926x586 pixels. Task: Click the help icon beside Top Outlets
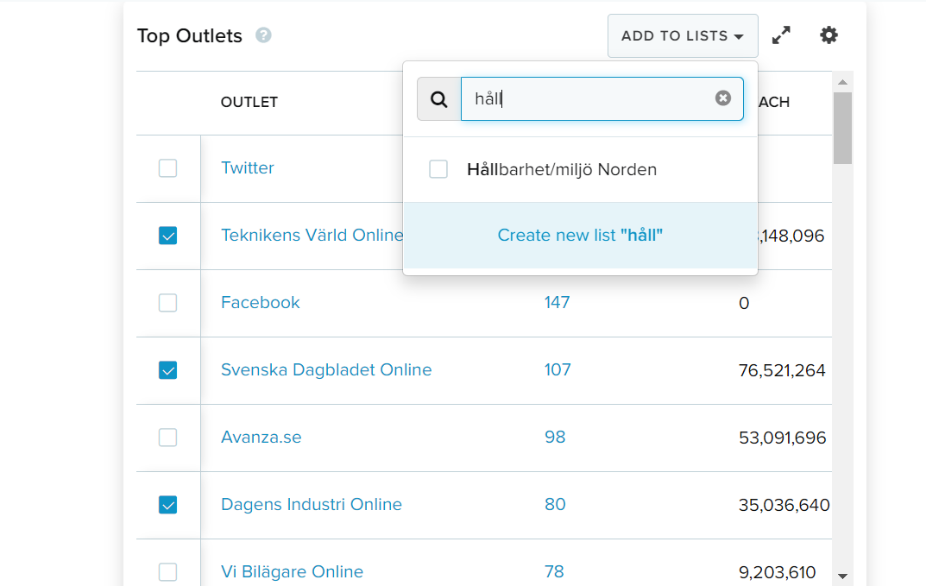(x=263, y=36)
